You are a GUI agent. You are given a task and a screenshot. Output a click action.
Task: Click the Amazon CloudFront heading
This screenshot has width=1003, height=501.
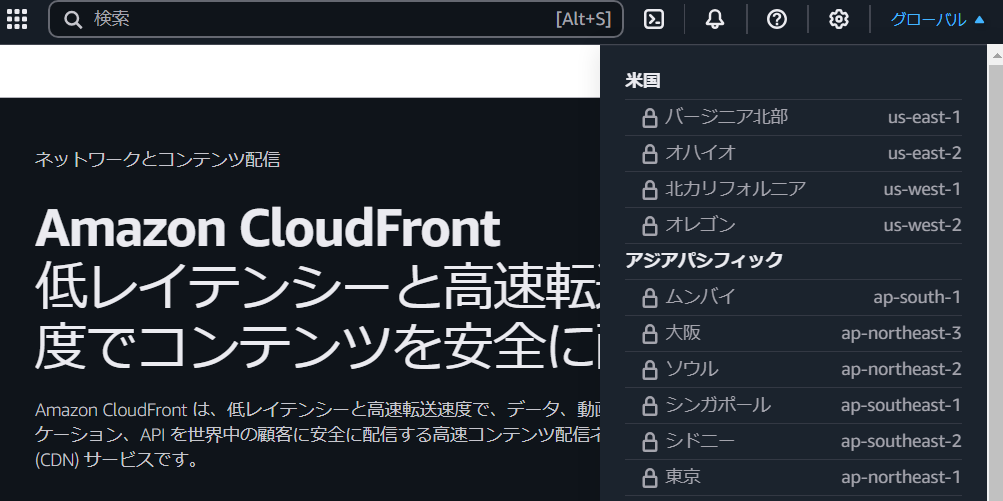tap(267, 227)
